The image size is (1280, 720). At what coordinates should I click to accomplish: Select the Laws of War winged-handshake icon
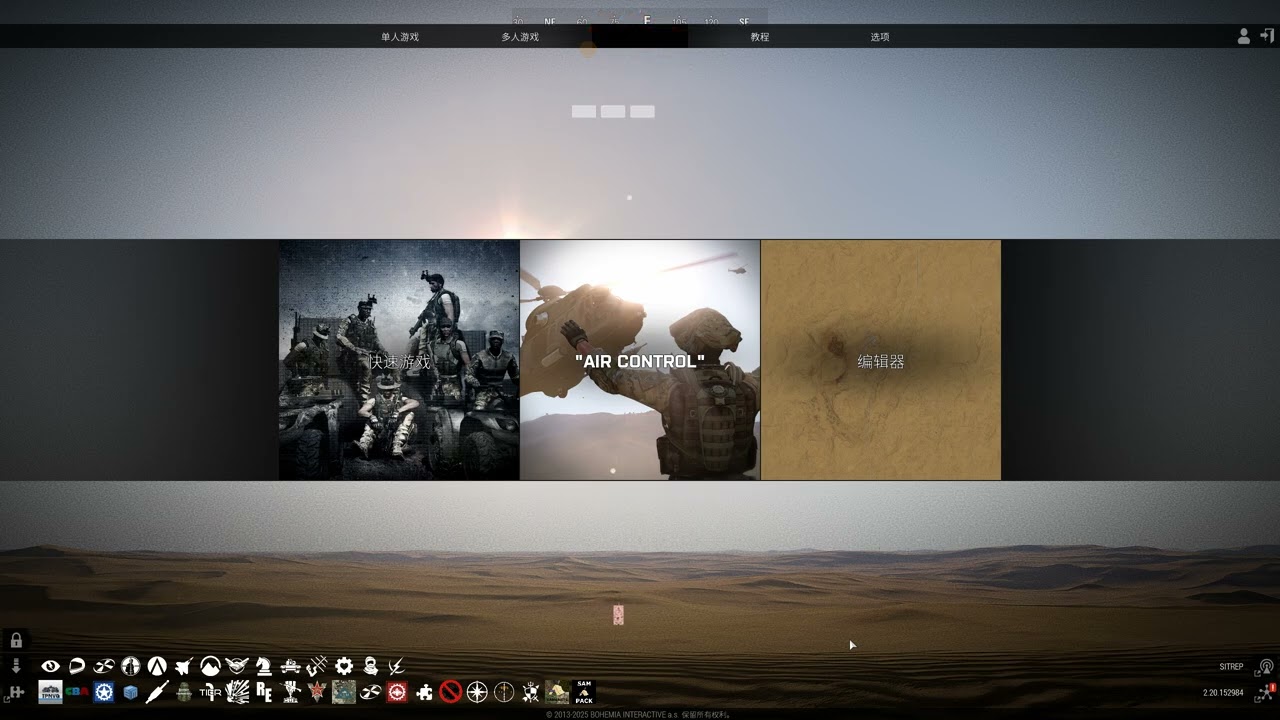237,666
